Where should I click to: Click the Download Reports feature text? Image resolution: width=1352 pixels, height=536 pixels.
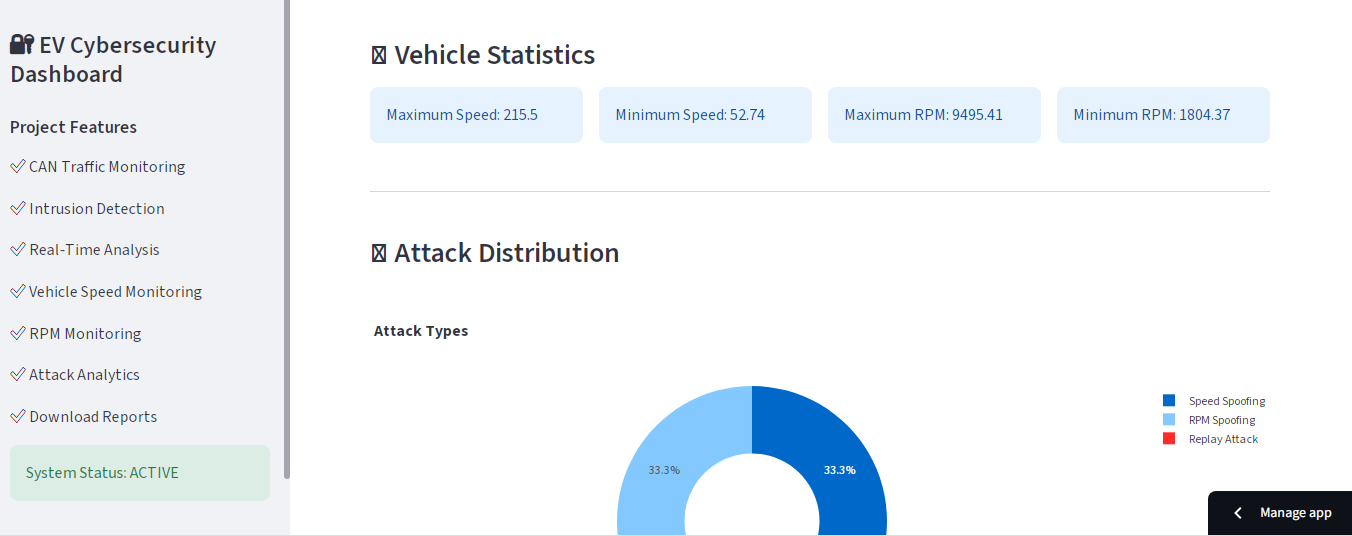tap(93, 417)
